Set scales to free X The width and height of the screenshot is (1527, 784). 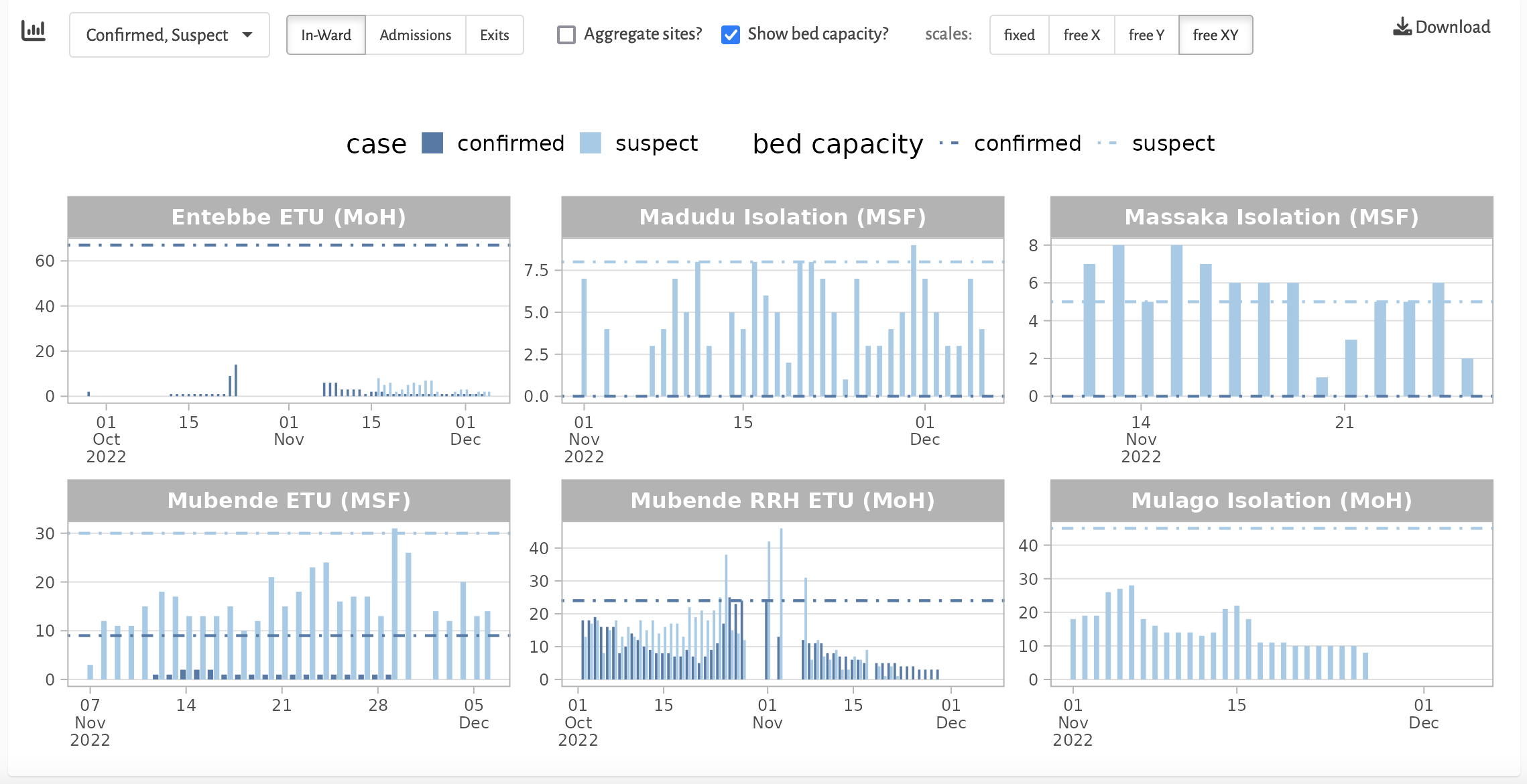point(1081,35)
